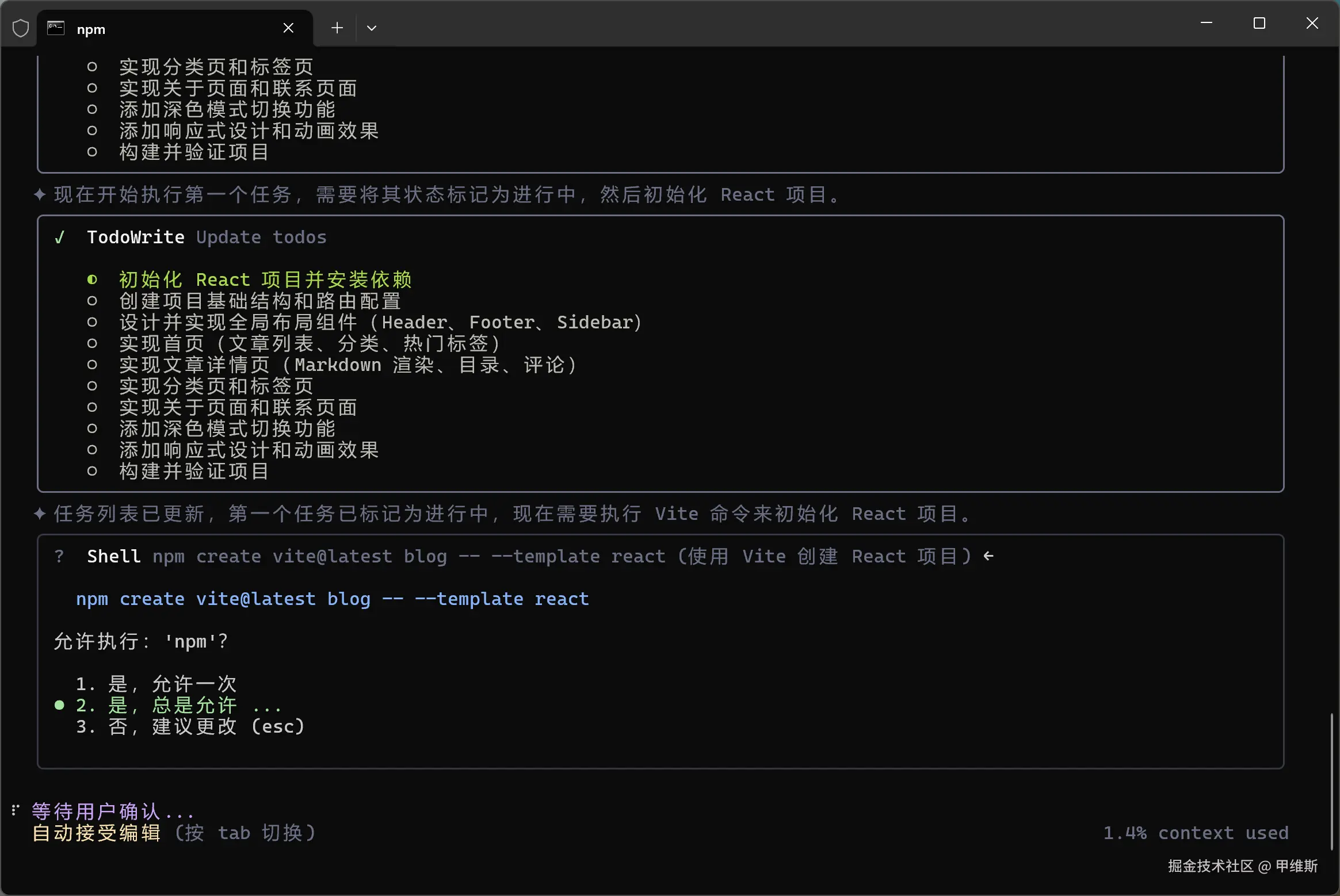Click the green checkmark beside TodoWrite
Screen dimensions: 1340x896
59,238
